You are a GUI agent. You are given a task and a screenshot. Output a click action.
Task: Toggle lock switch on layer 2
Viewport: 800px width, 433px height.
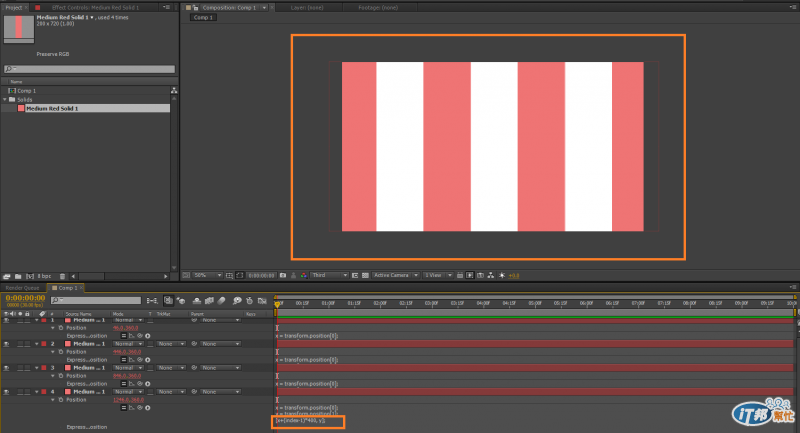pyautogui.click(x=27, y=344)
